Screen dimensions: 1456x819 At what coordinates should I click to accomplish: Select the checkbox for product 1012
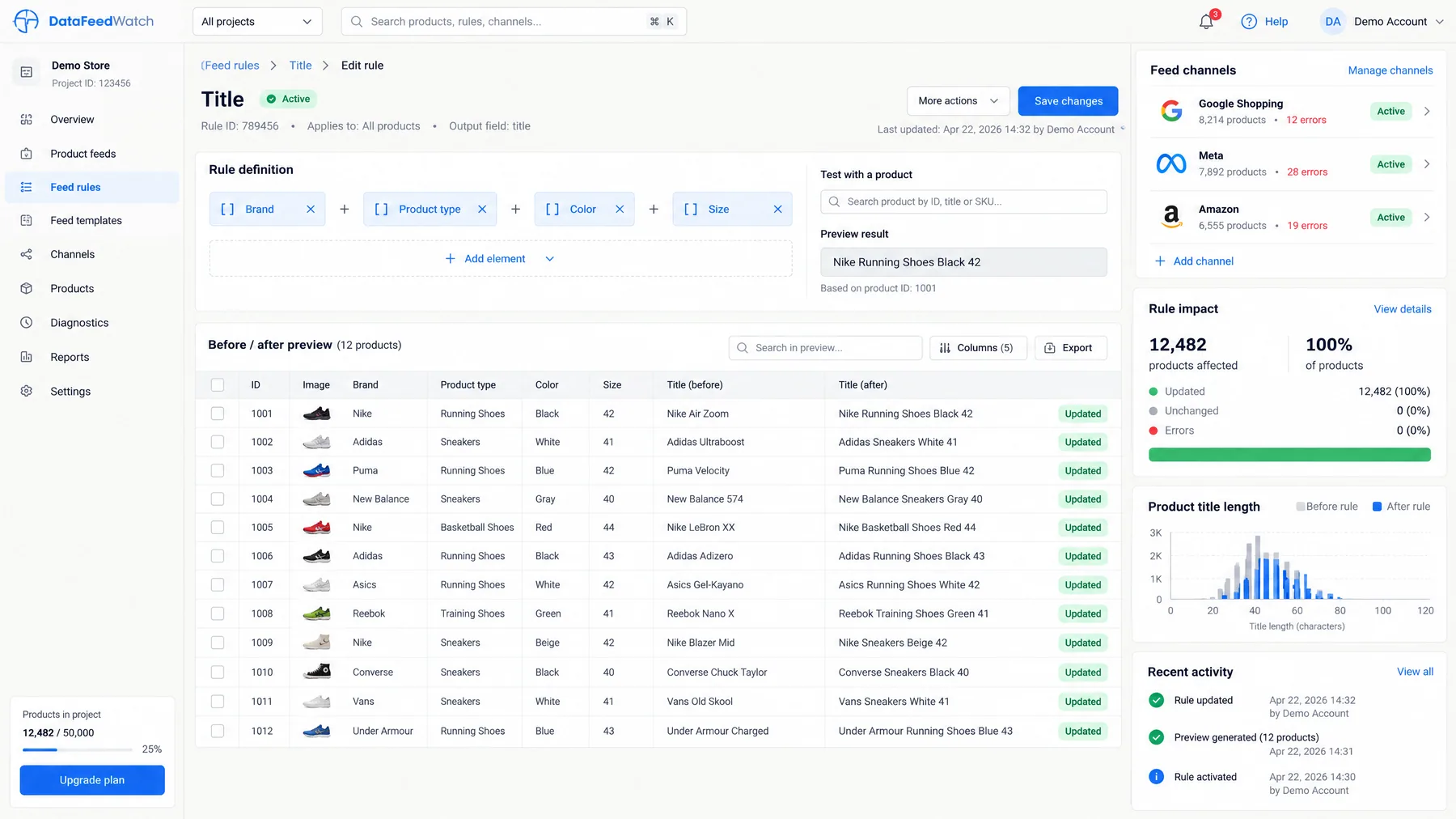pos(218,731)
